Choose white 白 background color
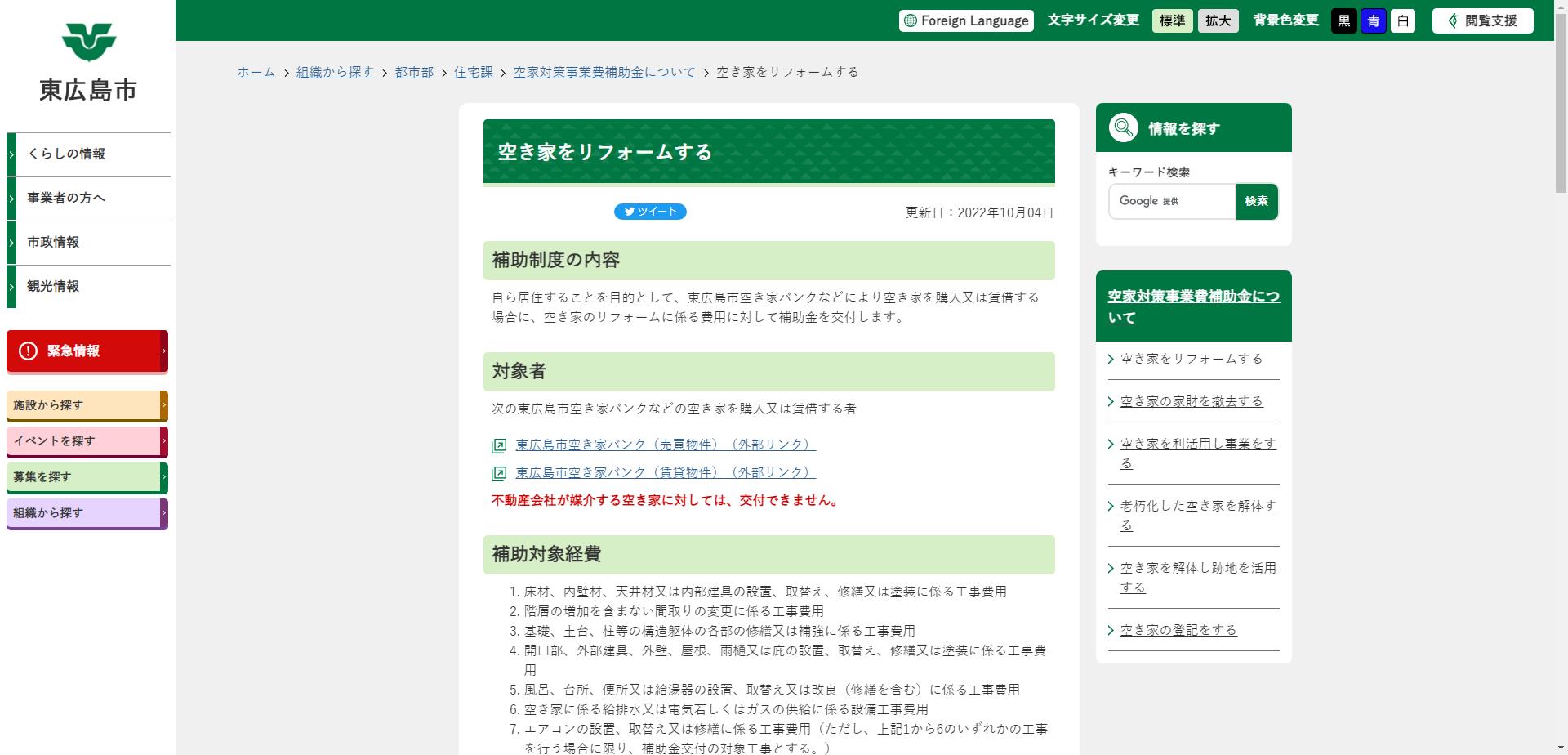Viewport: 1568px width, 755px height. tap(1403, 21)
